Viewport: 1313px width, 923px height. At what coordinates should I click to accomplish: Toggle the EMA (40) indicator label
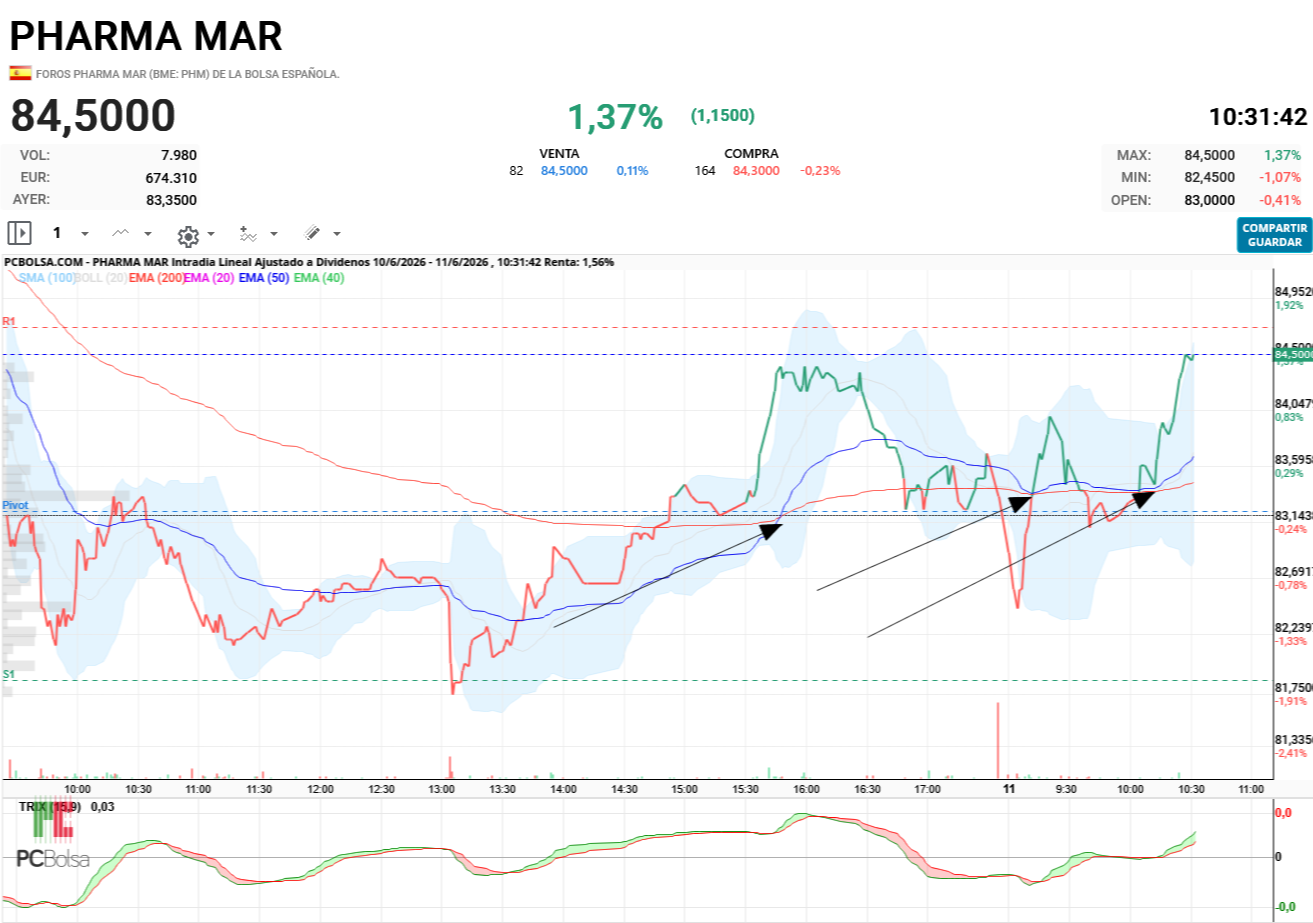click(319, 278)
